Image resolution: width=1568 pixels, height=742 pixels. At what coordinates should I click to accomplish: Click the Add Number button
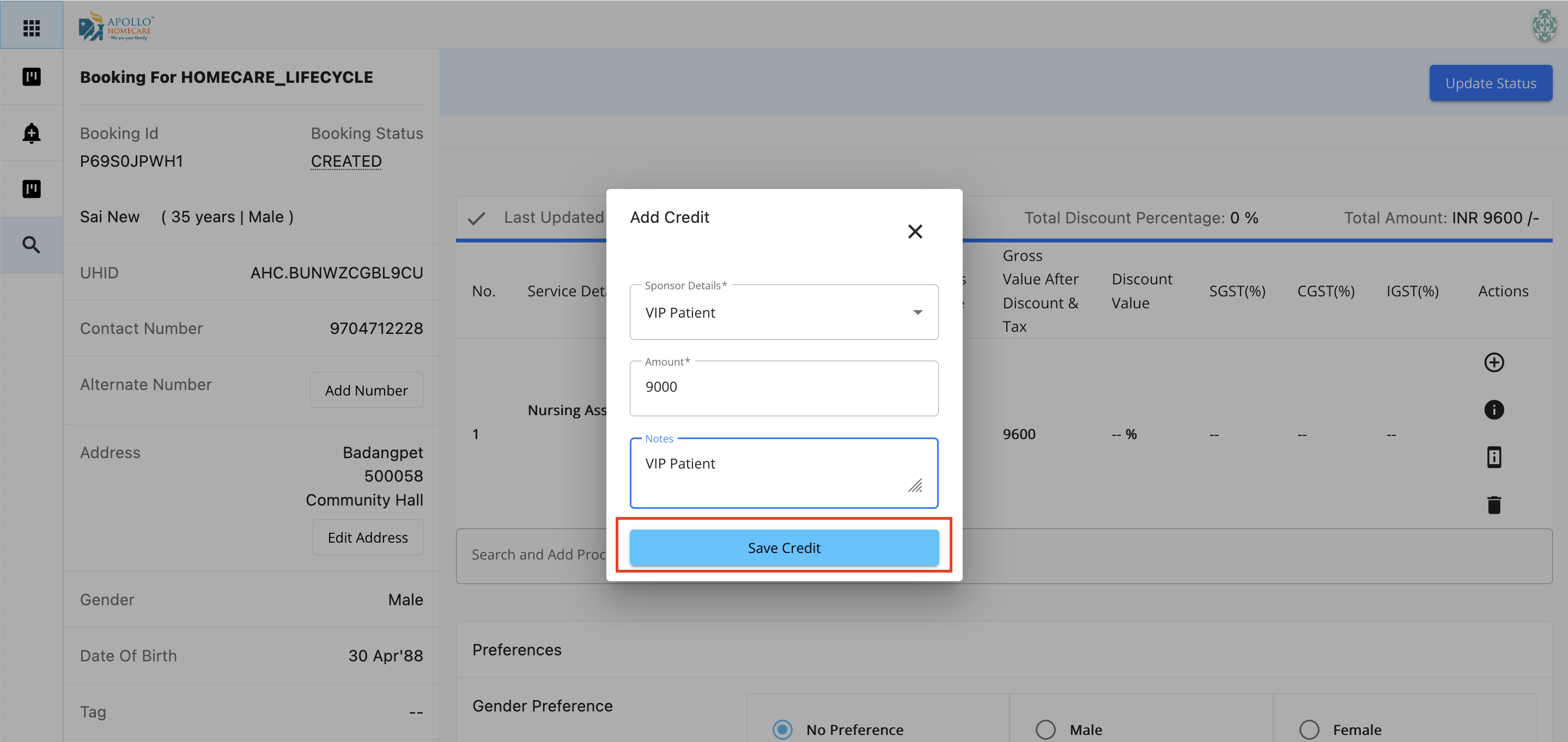click(x=366, y=390)
